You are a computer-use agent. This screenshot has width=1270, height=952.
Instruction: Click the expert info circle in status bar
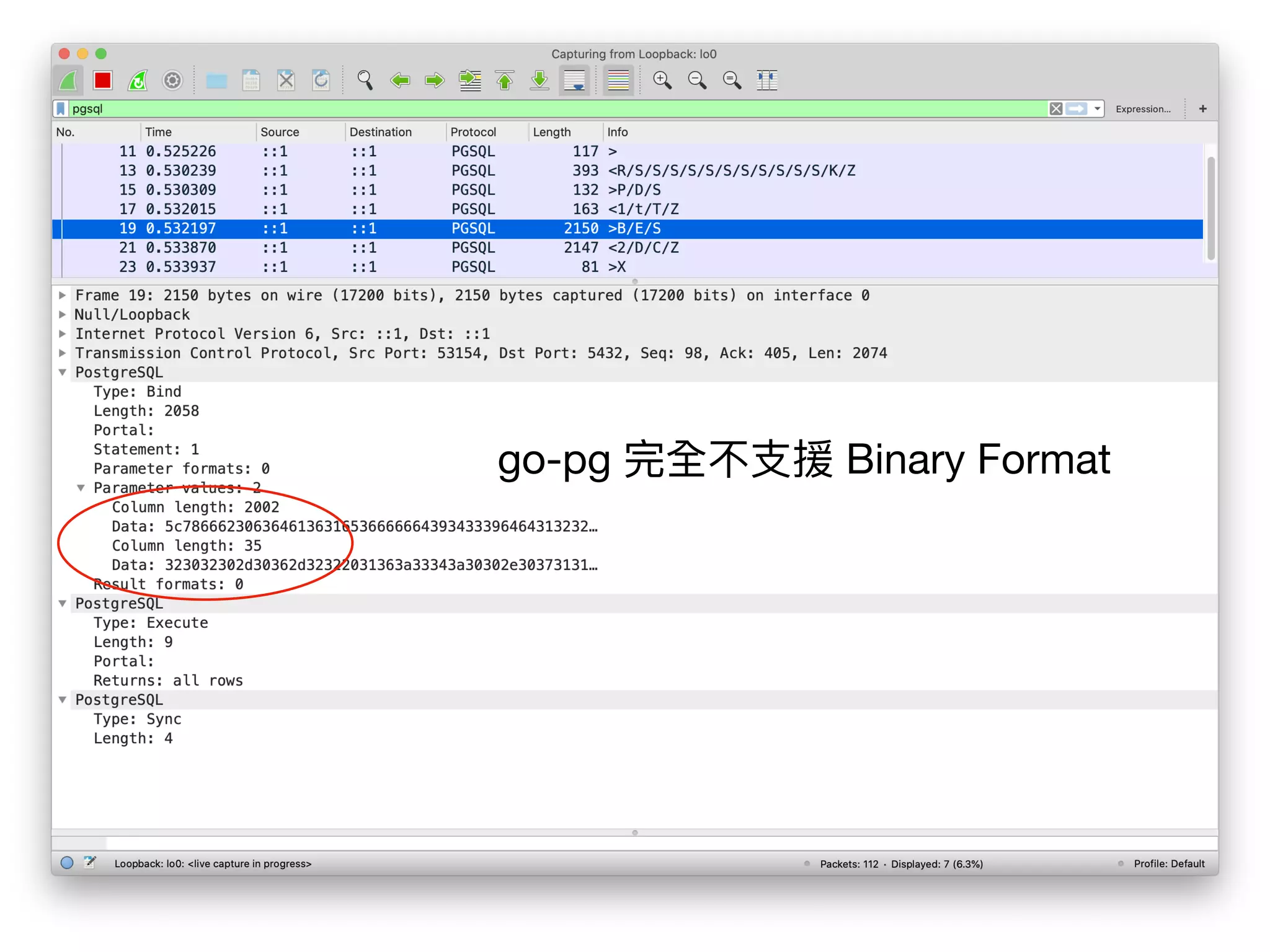coord(67,863)
